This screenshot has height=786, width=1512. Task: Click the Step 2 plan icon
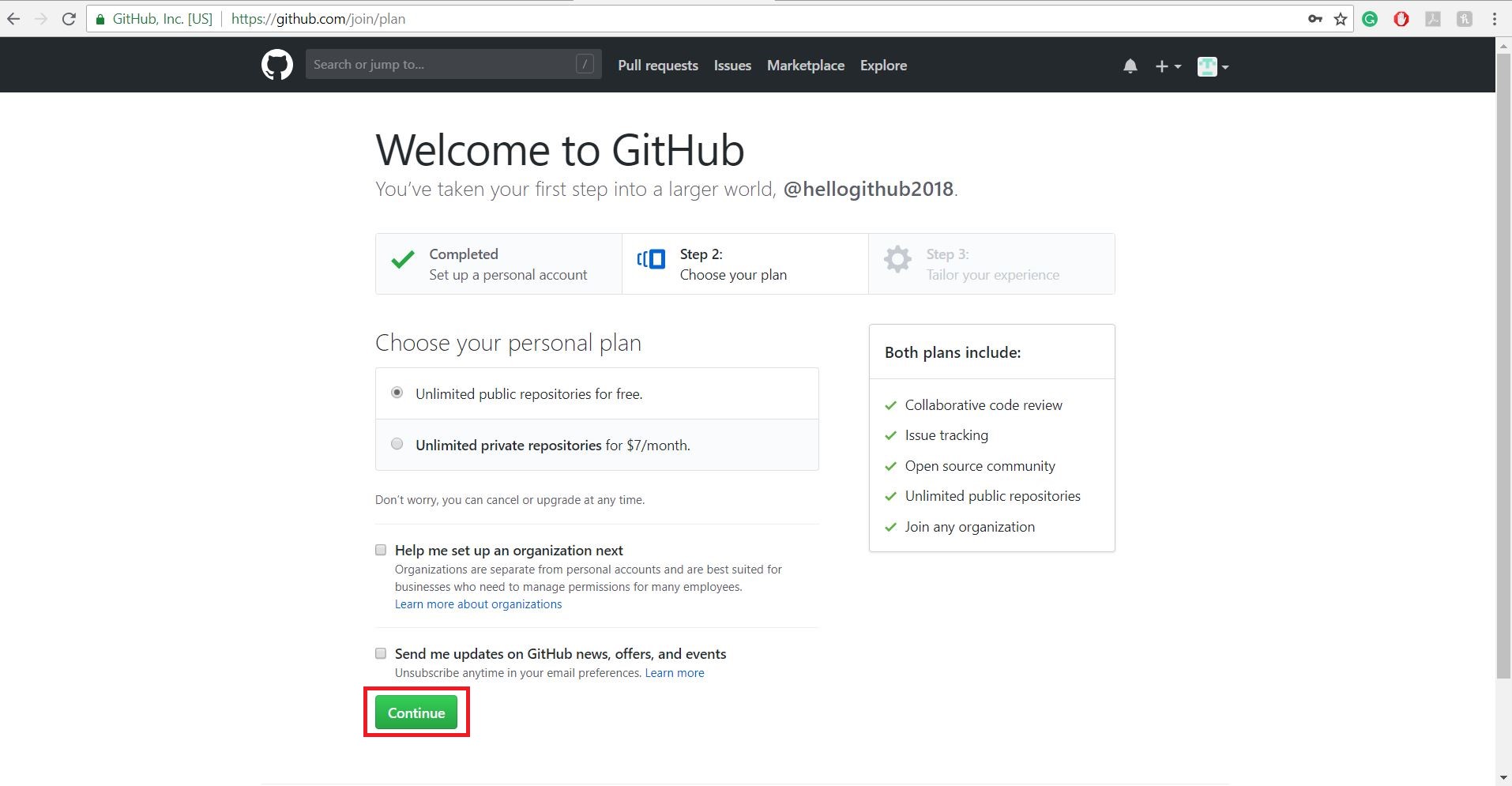click(652, 259)
